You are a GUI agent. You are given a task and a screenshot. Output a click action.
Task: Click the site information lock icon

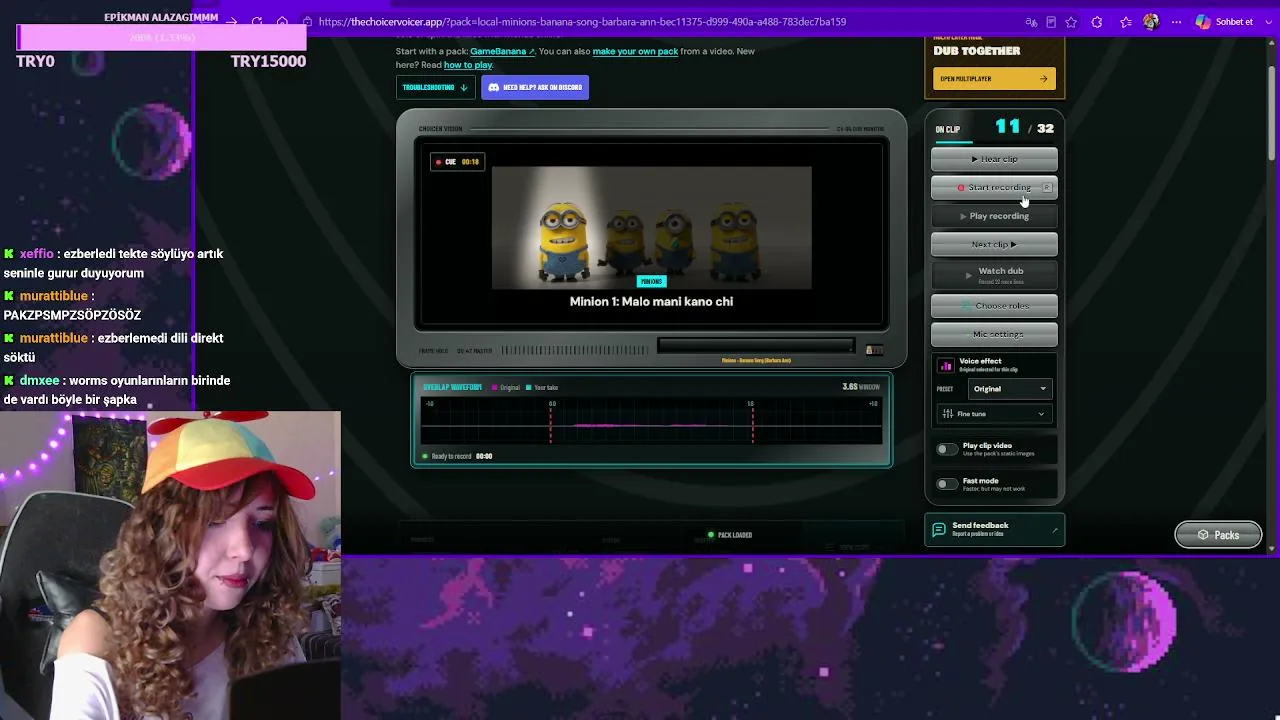(x=308, y=22)
